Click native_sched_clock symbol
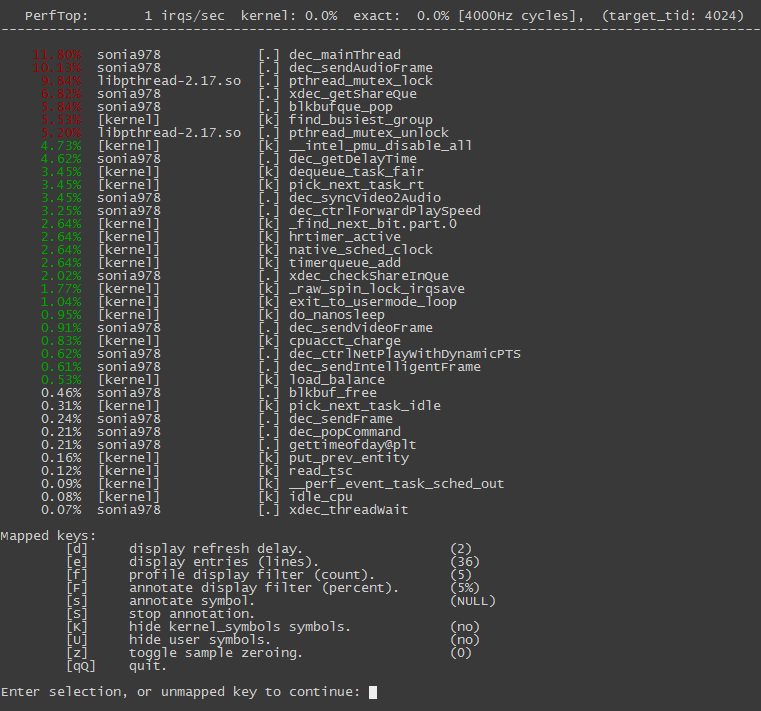Image resolution: width=761 pixels, height=711 pixels. (x=361, y=250)
